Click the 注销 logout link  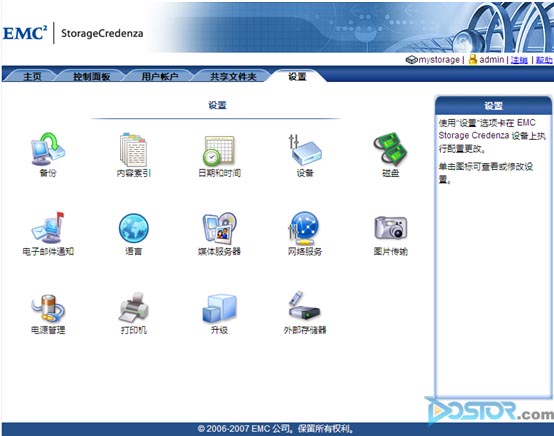coord(519,60)
